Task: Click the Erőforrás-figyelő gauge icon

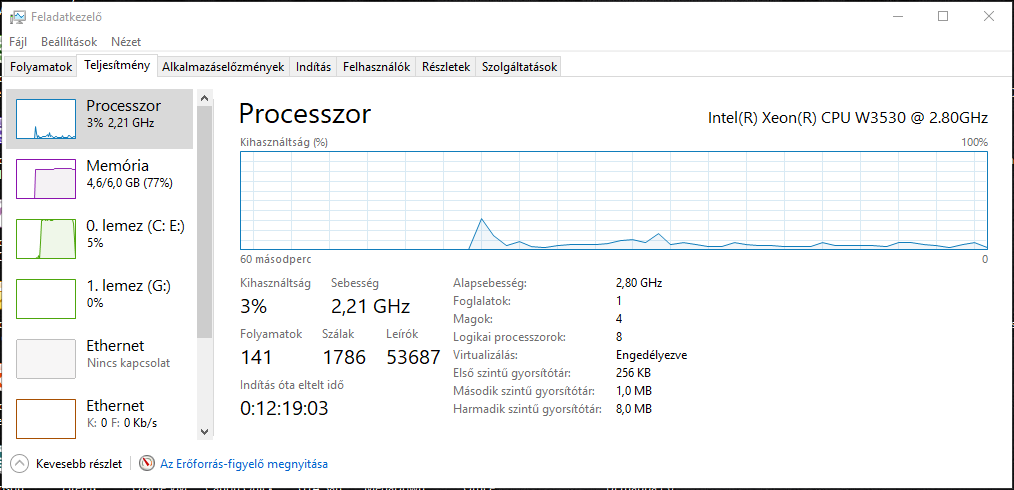Action: coord(148,463)
